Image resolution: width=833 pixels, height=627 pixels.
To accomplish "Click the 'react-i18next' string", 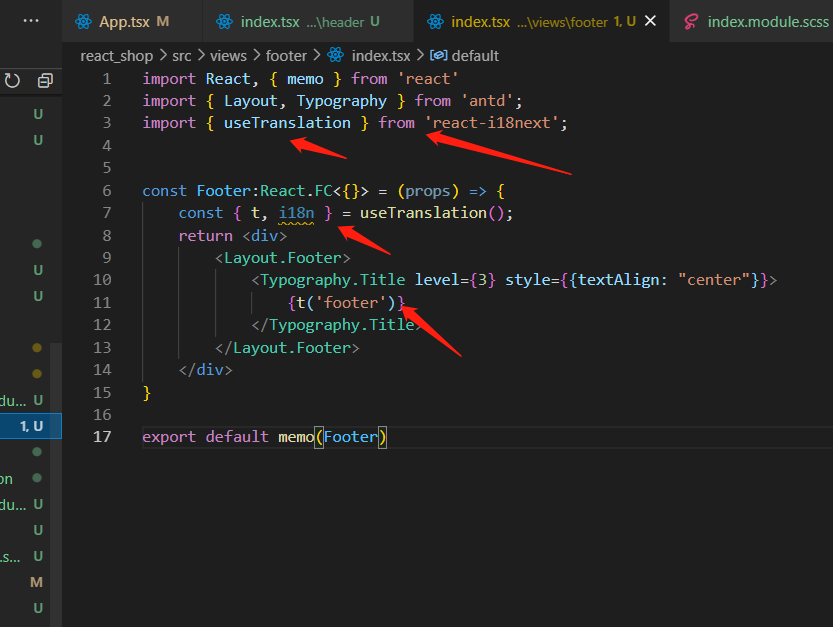I will click(491, 123).
